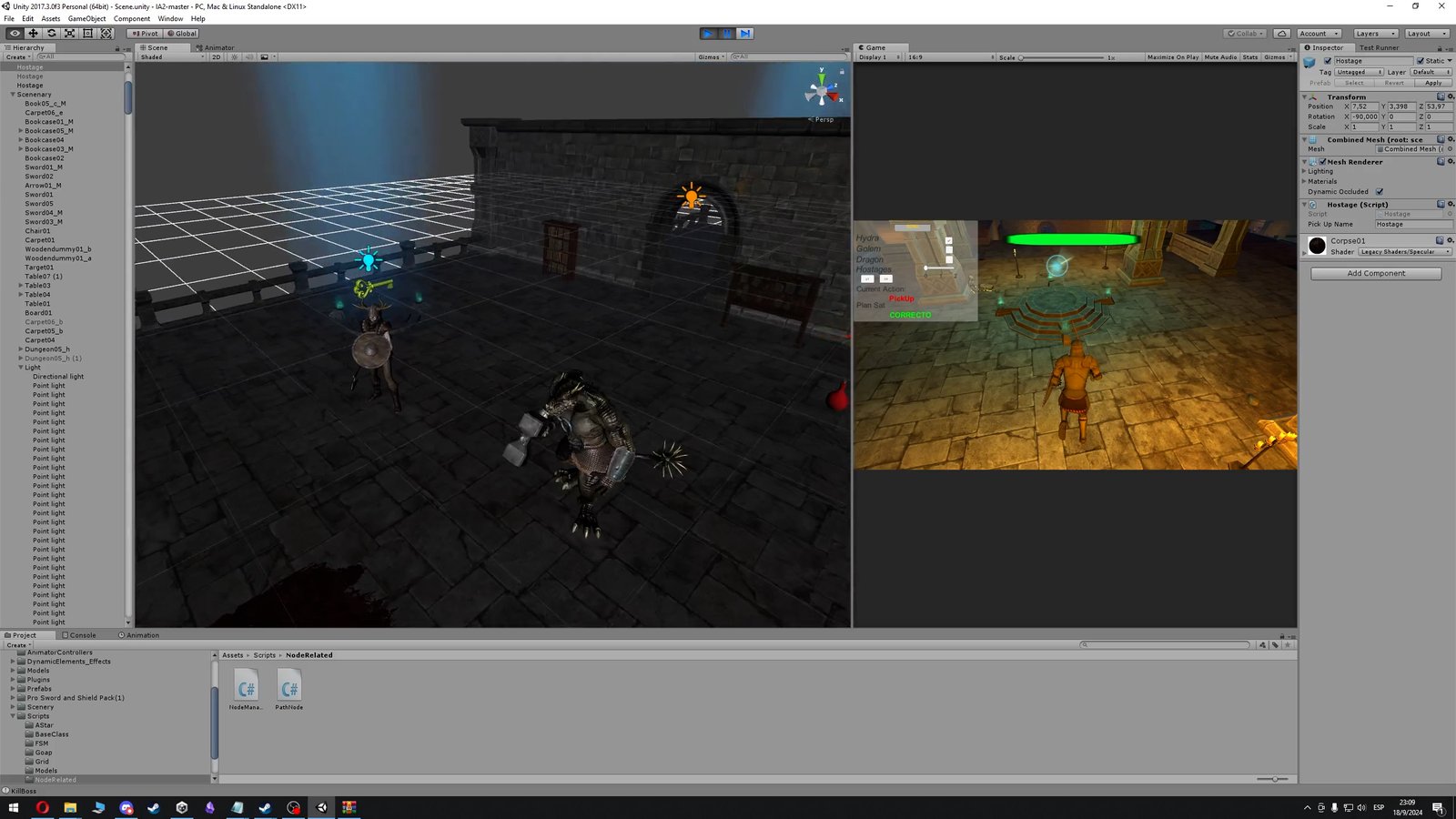1456x819 pixels.
Task: Open the Shader Legacy Shaders/Specular dropdown
Action: pyautogui.click(x=1405, y=252)
